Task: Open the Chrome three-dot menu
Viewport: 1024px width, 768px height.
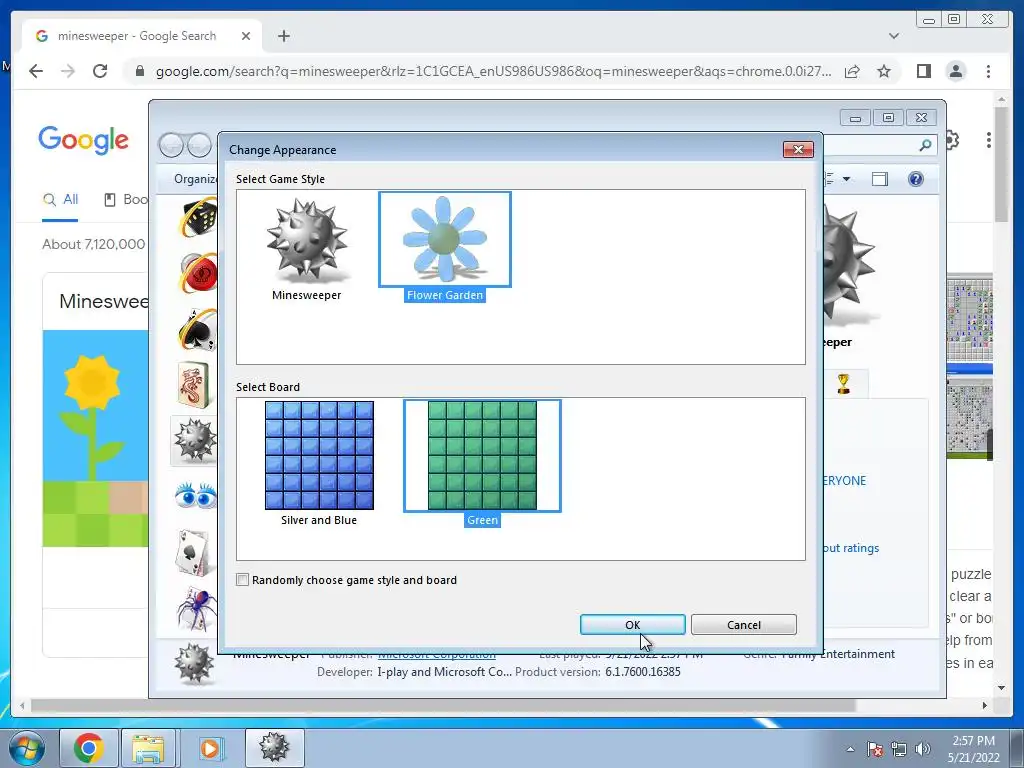Action: [x=988, y=71]
